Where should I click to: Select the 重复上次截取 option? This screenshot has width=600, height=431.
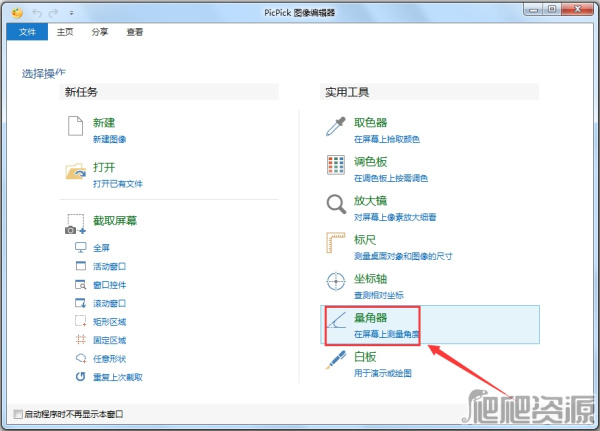118,377
